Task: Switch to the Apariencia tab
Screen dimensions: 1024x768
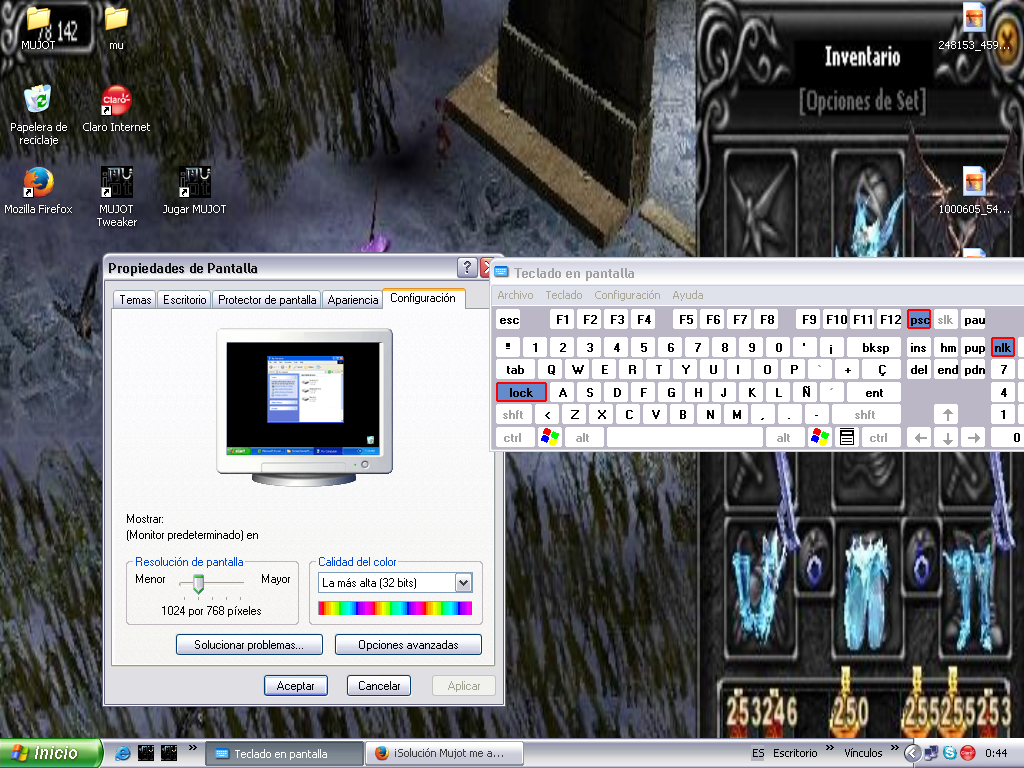Action: click(353, 300)
